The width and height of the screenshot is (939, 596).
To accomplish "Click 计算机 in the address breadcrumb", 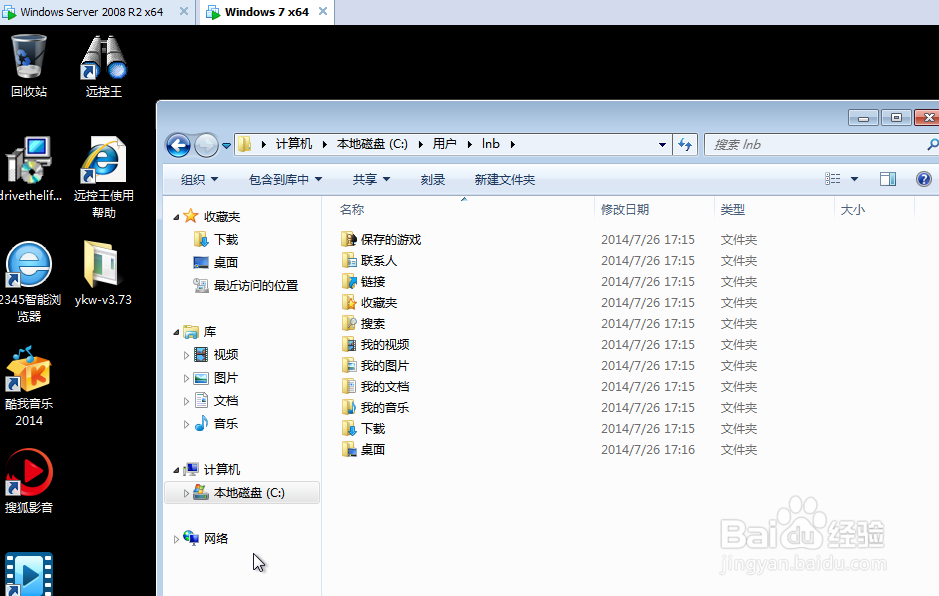I will tap(293, 144).
